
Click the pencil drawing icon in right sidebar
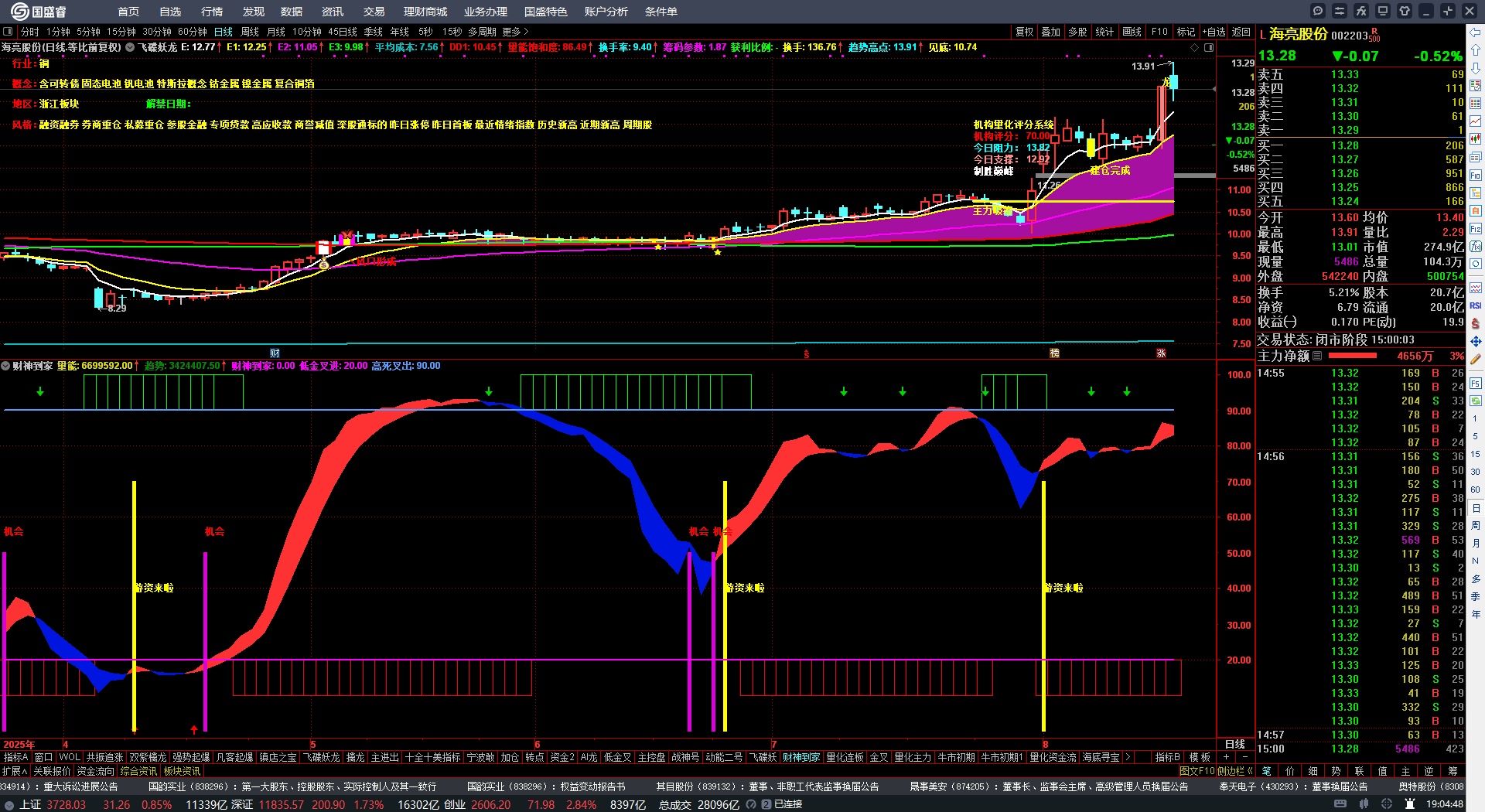point(1476,359)
